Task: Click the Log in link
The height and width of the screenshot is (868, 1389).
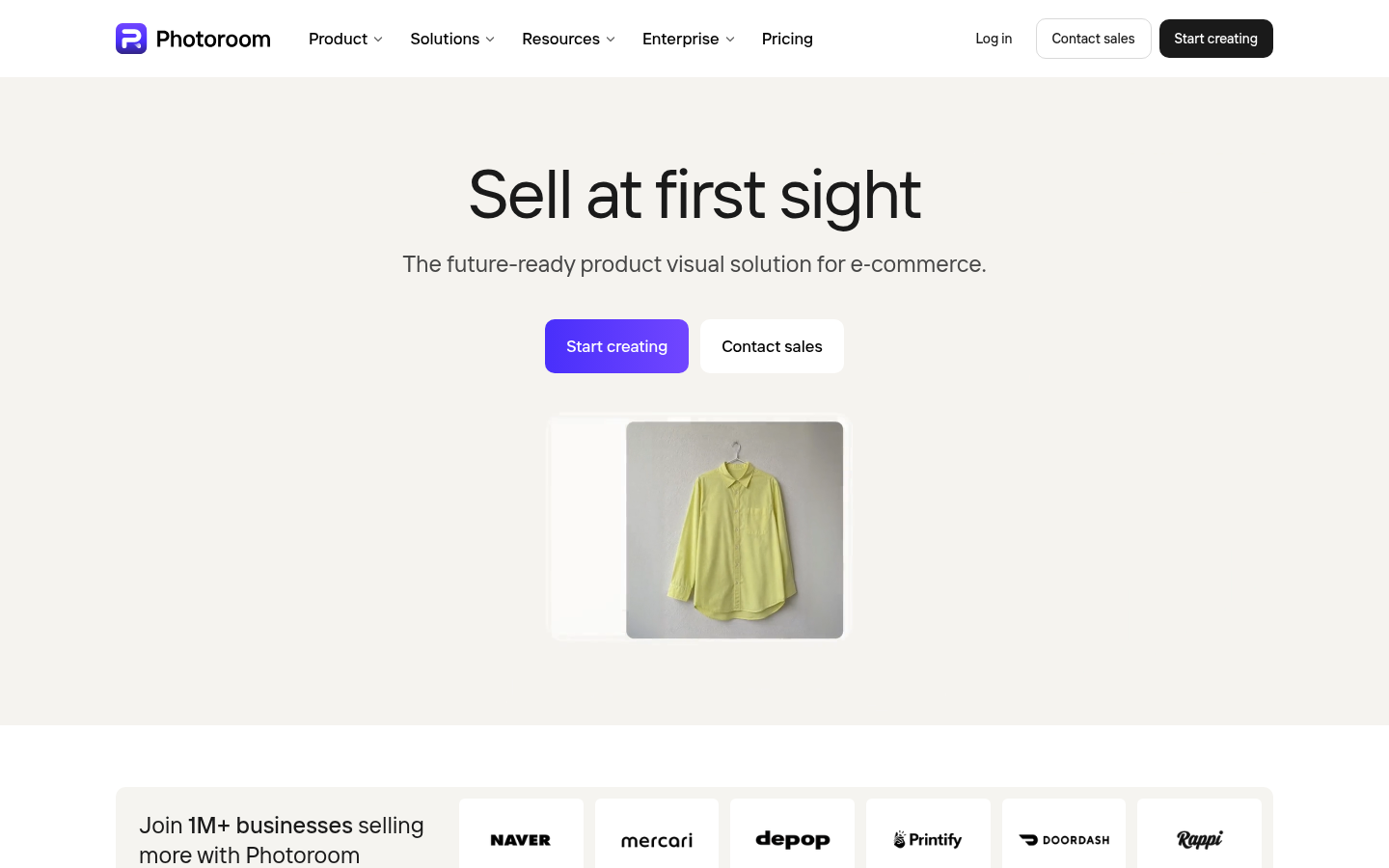Action: coord(994,39)
